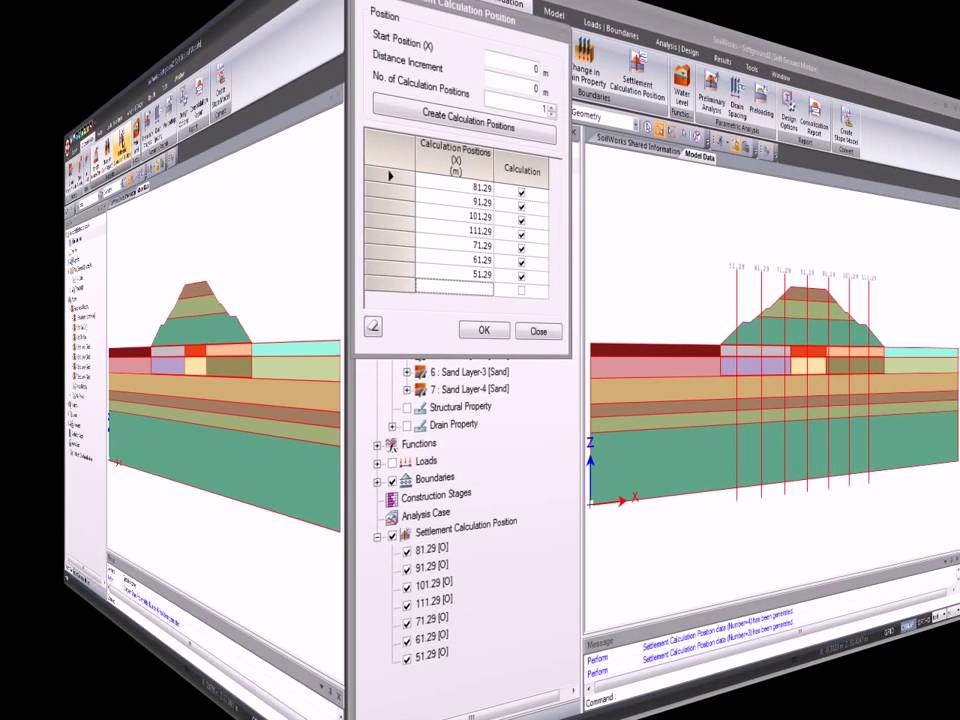
Task: Toggle the Loads checkbox in tree
Action: tap(392, 463)
